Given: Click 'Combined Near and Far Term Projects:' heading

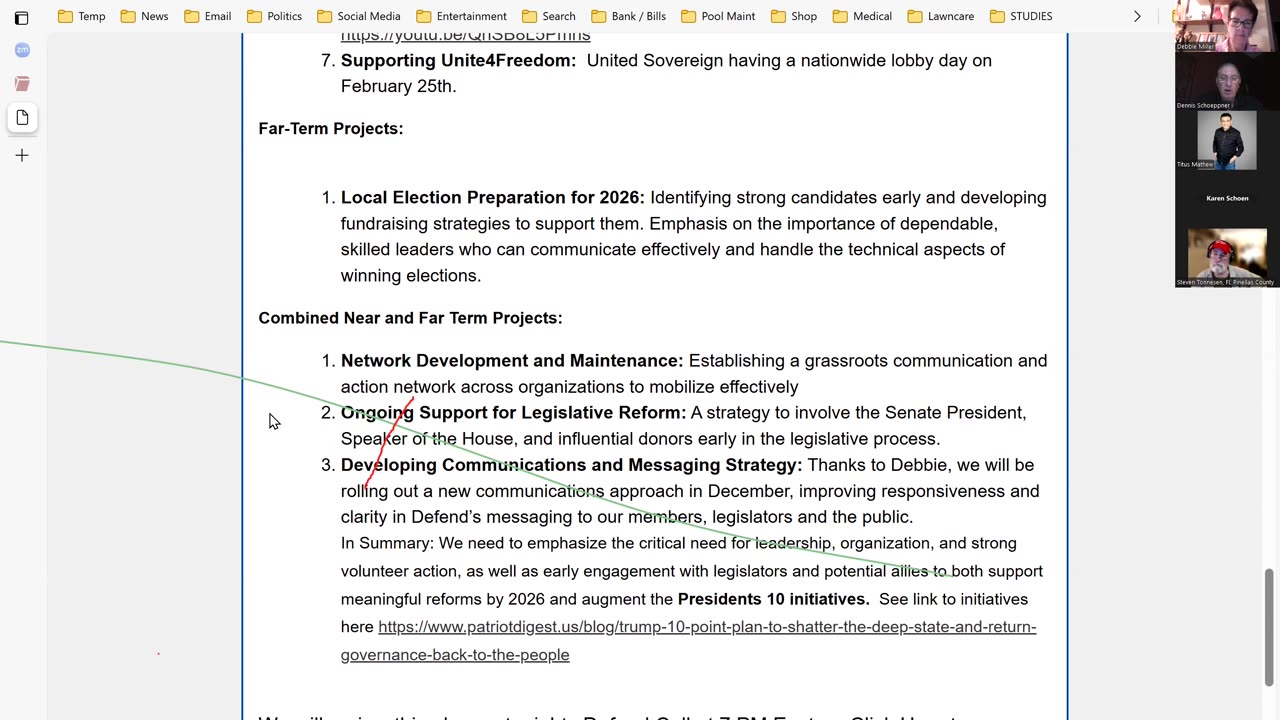Looking at the screenshot, I should pos(410,318).
